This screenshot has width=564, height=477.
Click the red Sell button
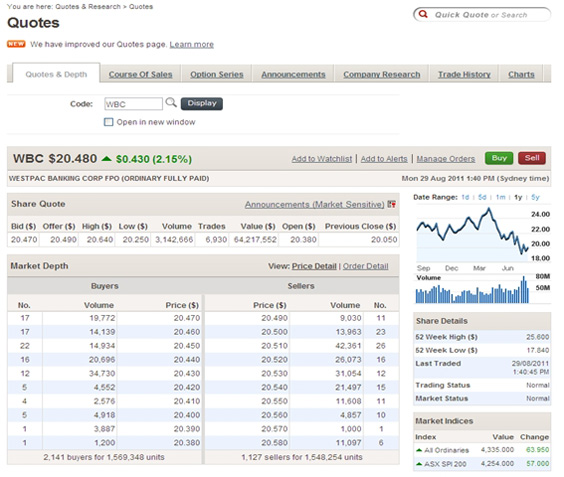(532, 158)
